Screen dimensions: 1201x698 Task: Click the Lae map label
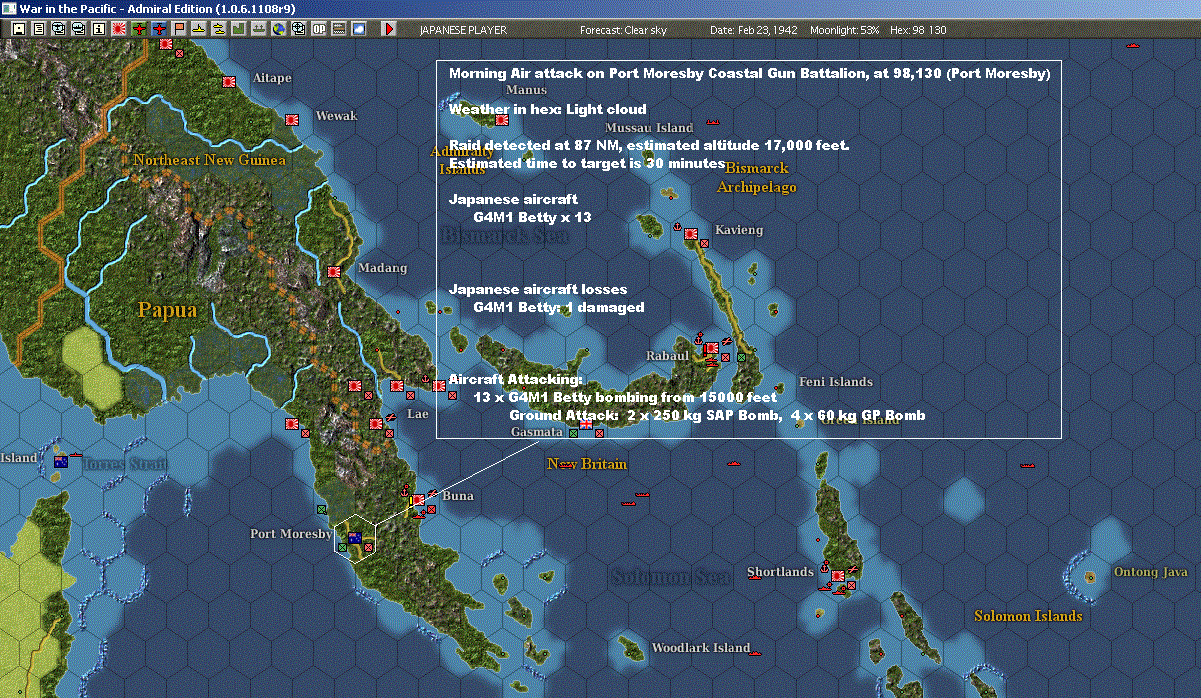tap(418, 414)
